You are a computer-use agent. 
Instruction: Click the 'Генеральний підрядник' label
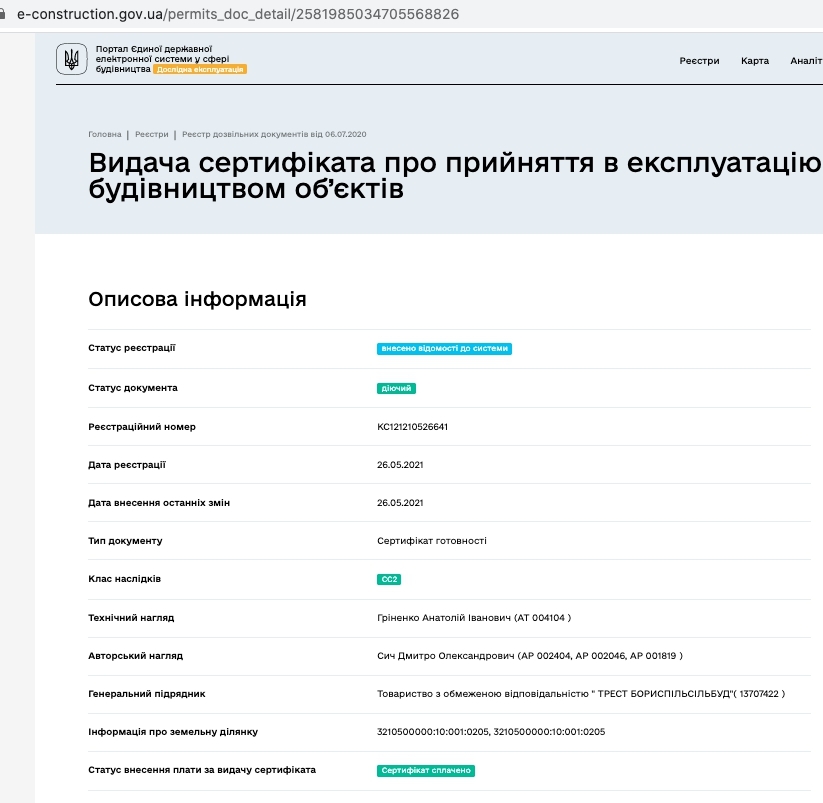point(147,694)
